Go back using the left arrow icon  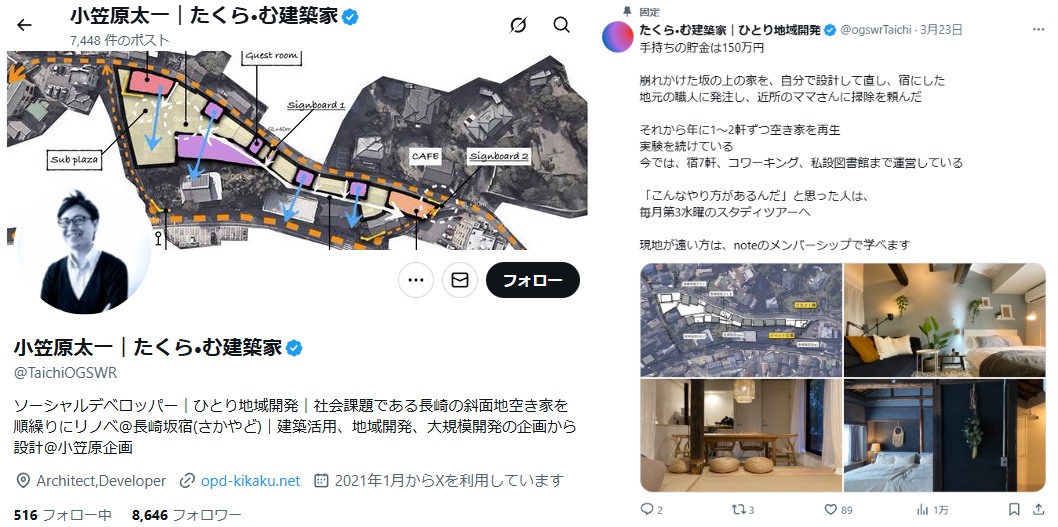[x=24, y=26]
